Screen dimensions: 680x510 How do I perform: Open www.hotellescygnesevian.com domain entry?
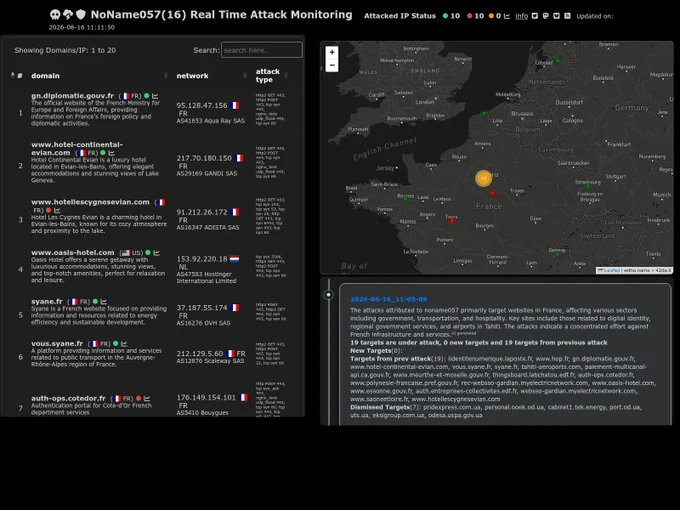pos(90,202)
